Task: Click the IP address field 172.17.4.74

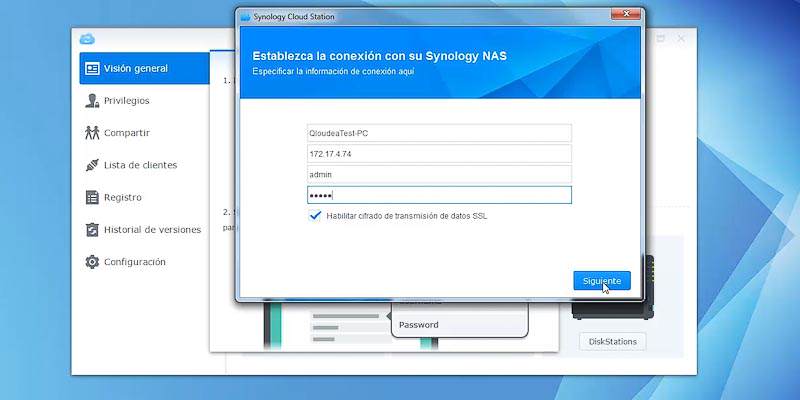Action: 439,154
